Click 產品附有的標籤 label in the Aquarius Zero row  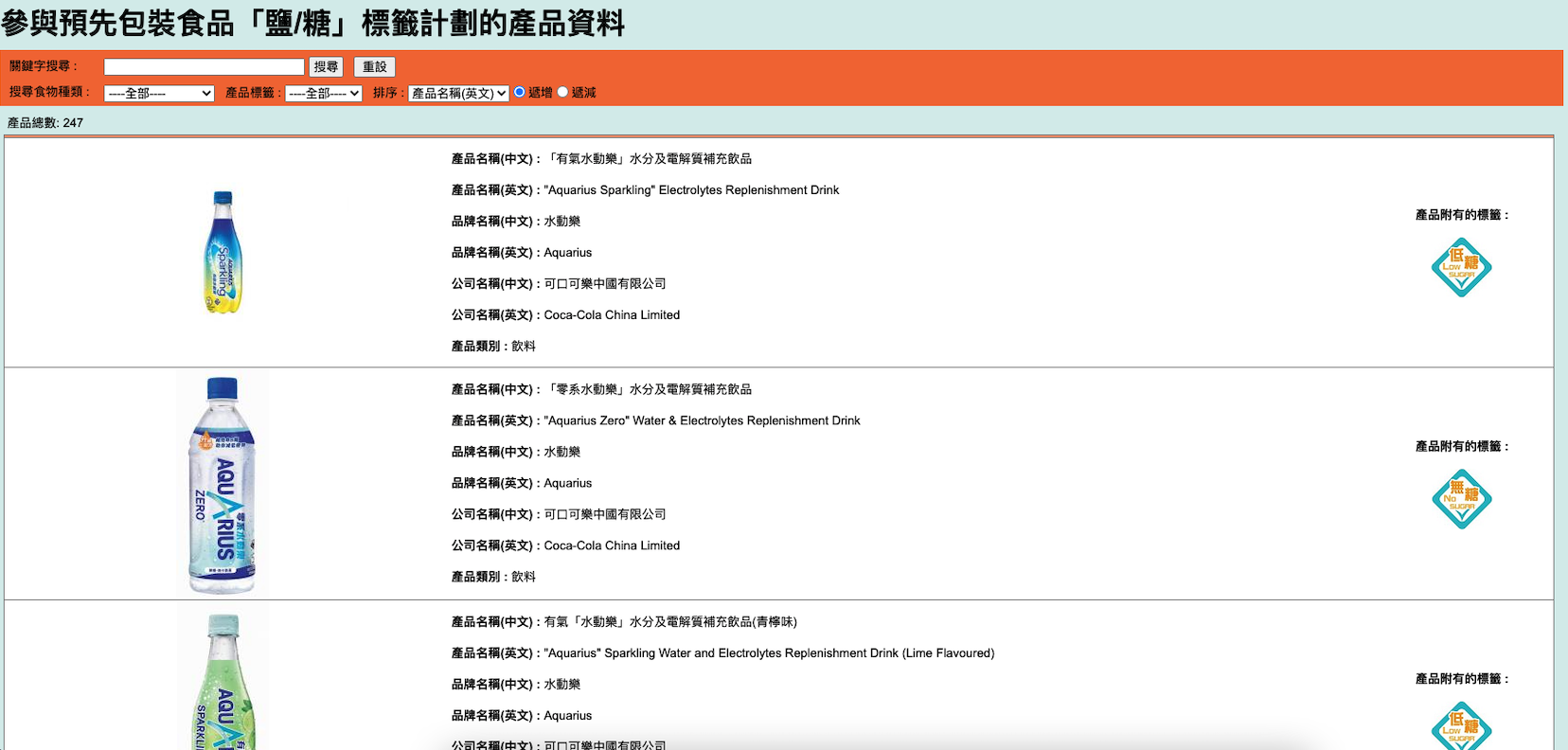[x=1462, y=446]
